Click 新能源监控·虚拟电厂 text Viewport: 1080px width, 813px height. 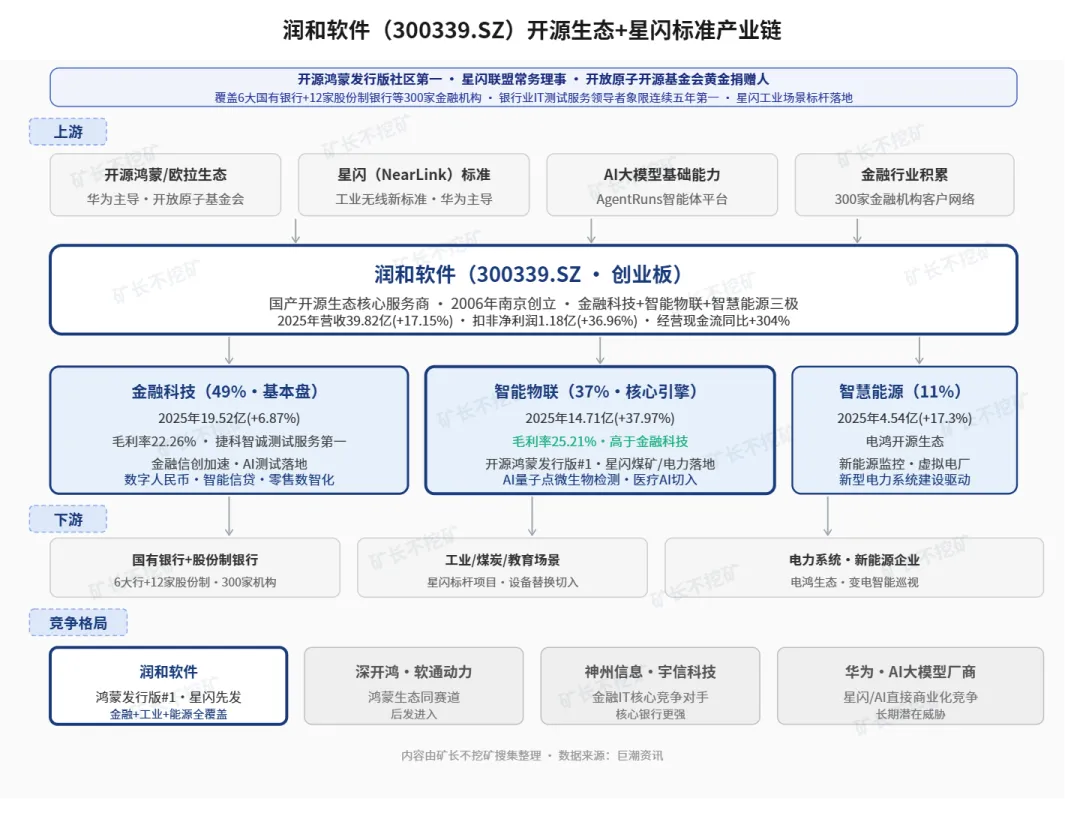[x=904, y=464]
